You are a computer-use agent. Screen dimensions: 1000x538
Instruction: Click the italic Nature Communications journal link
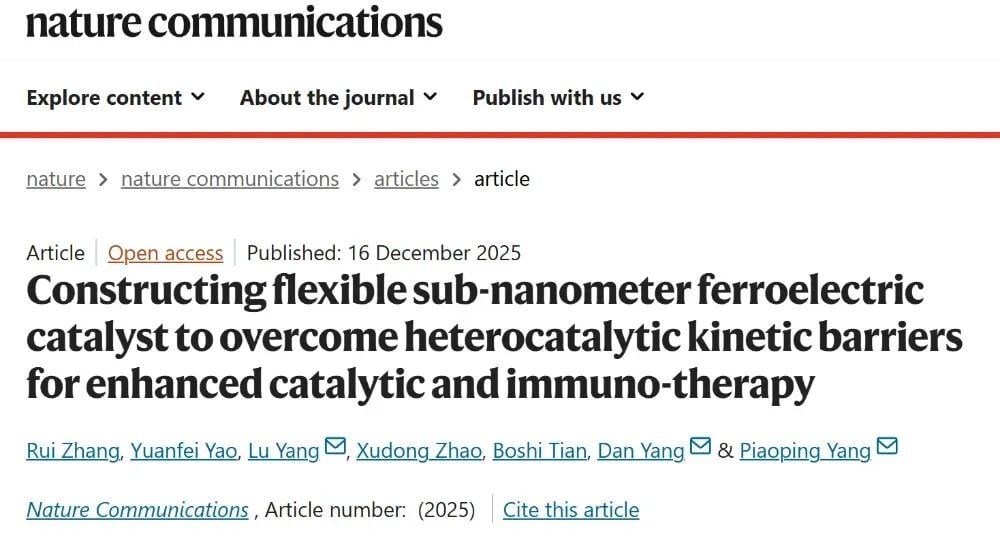click(x=137, y=510)
